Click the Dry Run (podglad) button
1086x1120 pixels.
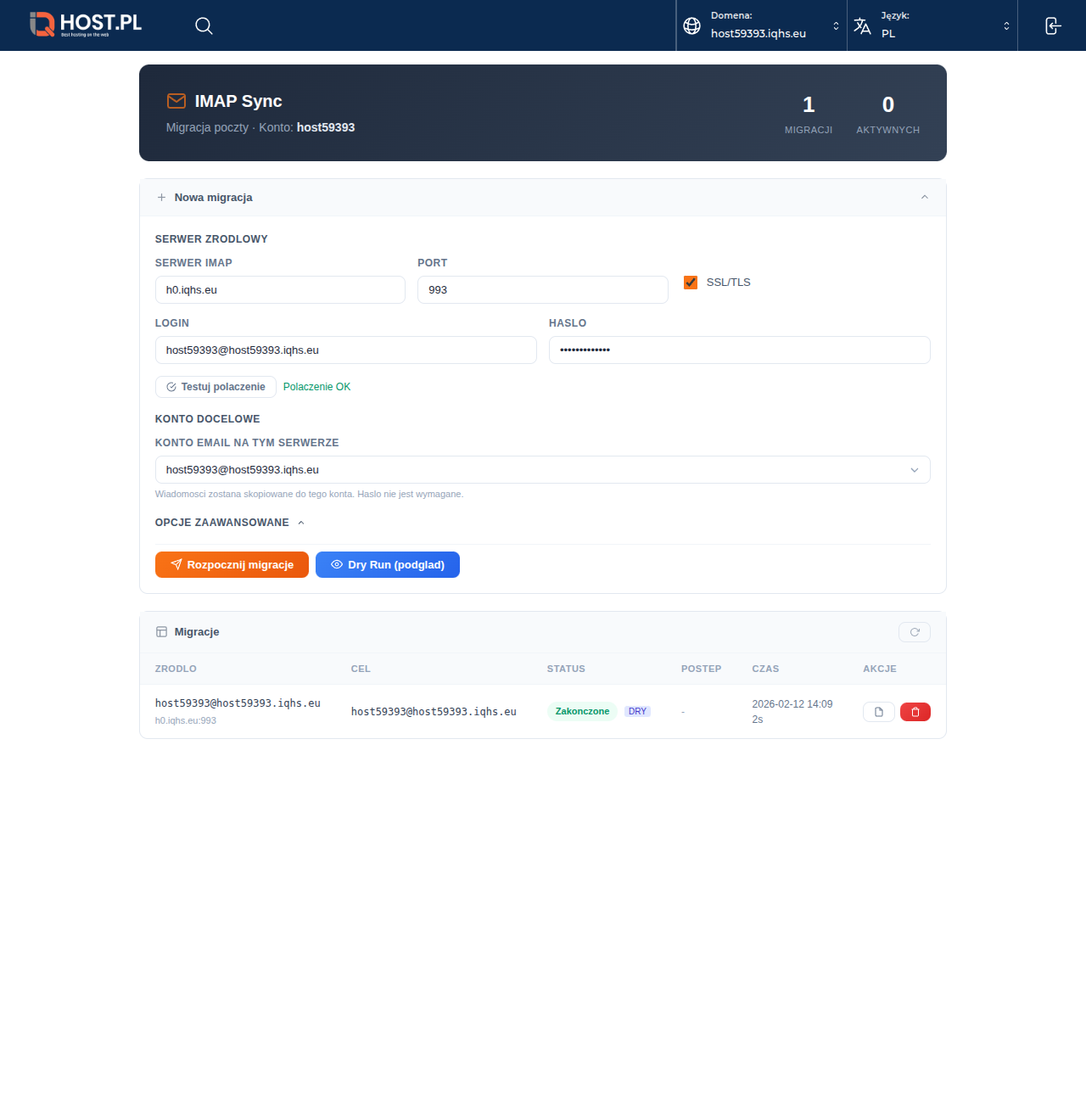[x=387, y=565]
